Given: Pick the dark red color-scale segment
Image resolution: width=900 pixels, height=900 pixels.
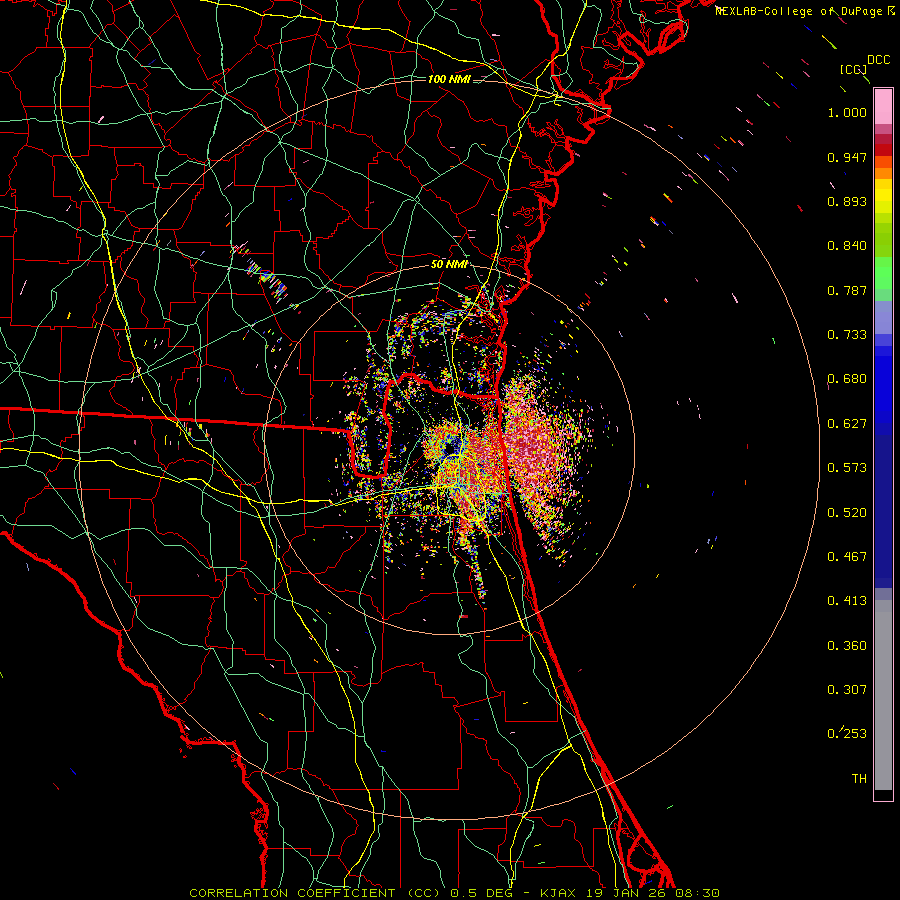Looking at the screenshot, I should 883,150.
